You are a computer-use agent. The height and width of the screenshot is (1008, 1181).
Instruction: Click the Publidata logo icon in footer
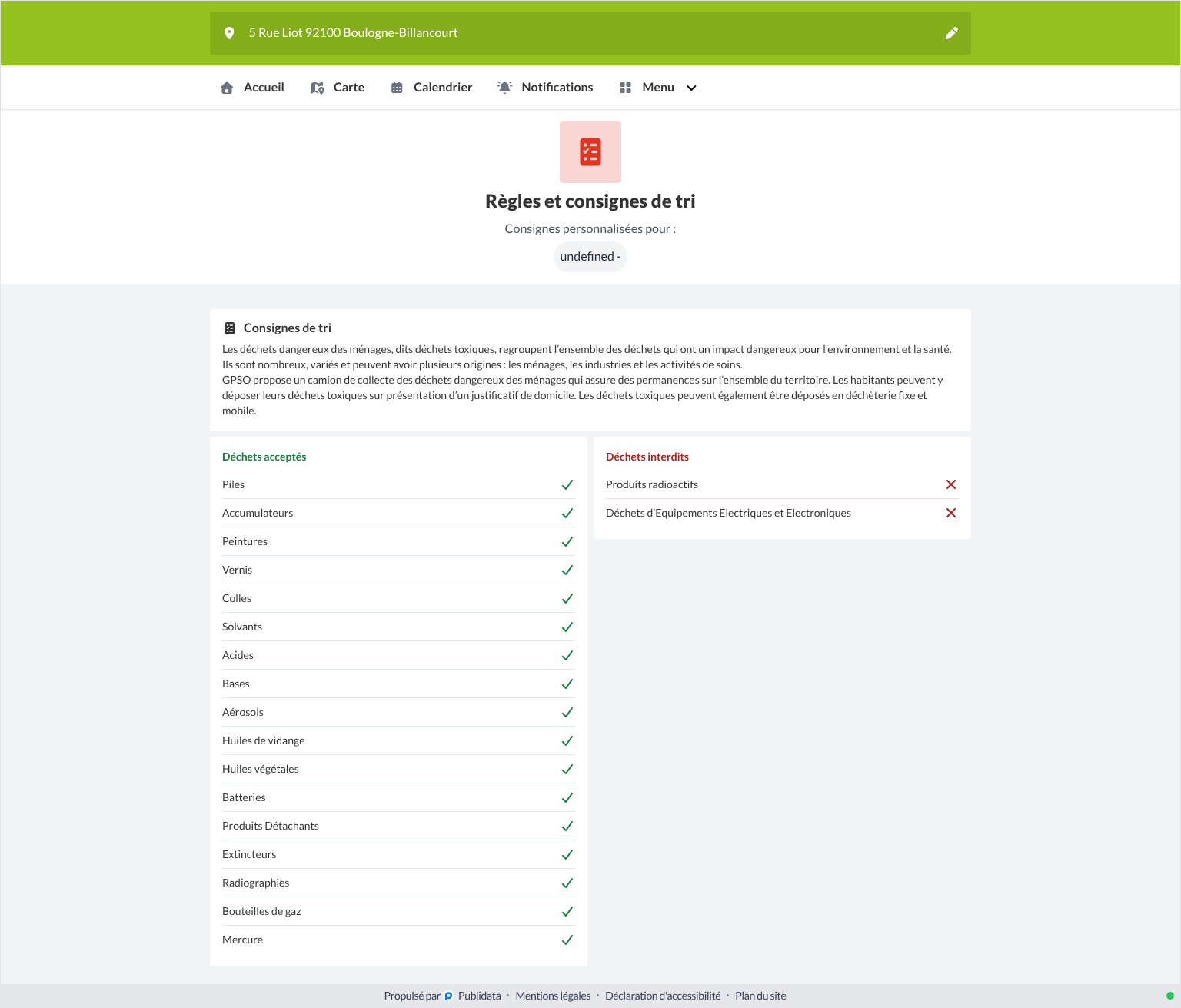tap(449, 996)
